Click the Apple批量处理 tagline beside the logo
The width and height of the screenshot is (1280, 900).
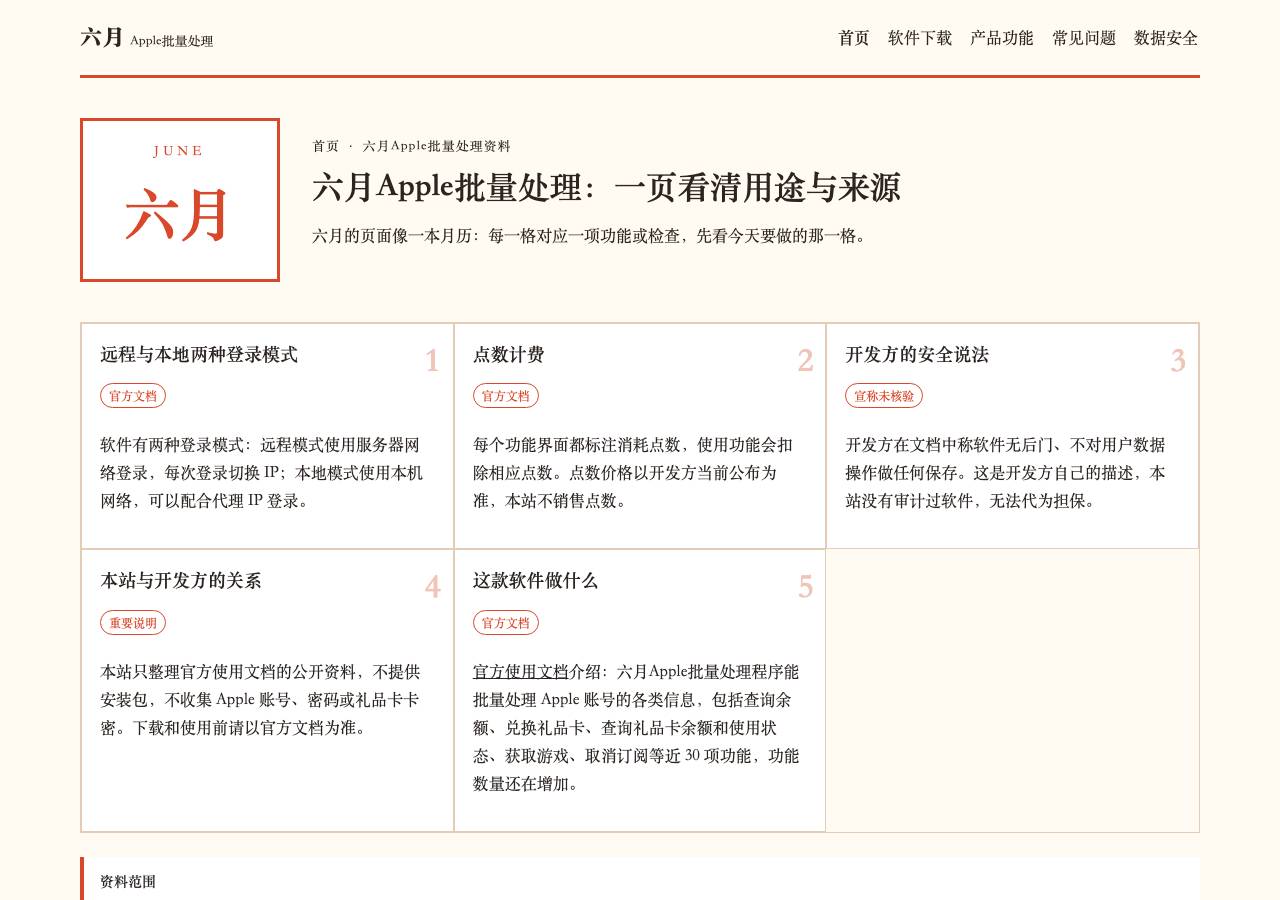pos(172,41)
